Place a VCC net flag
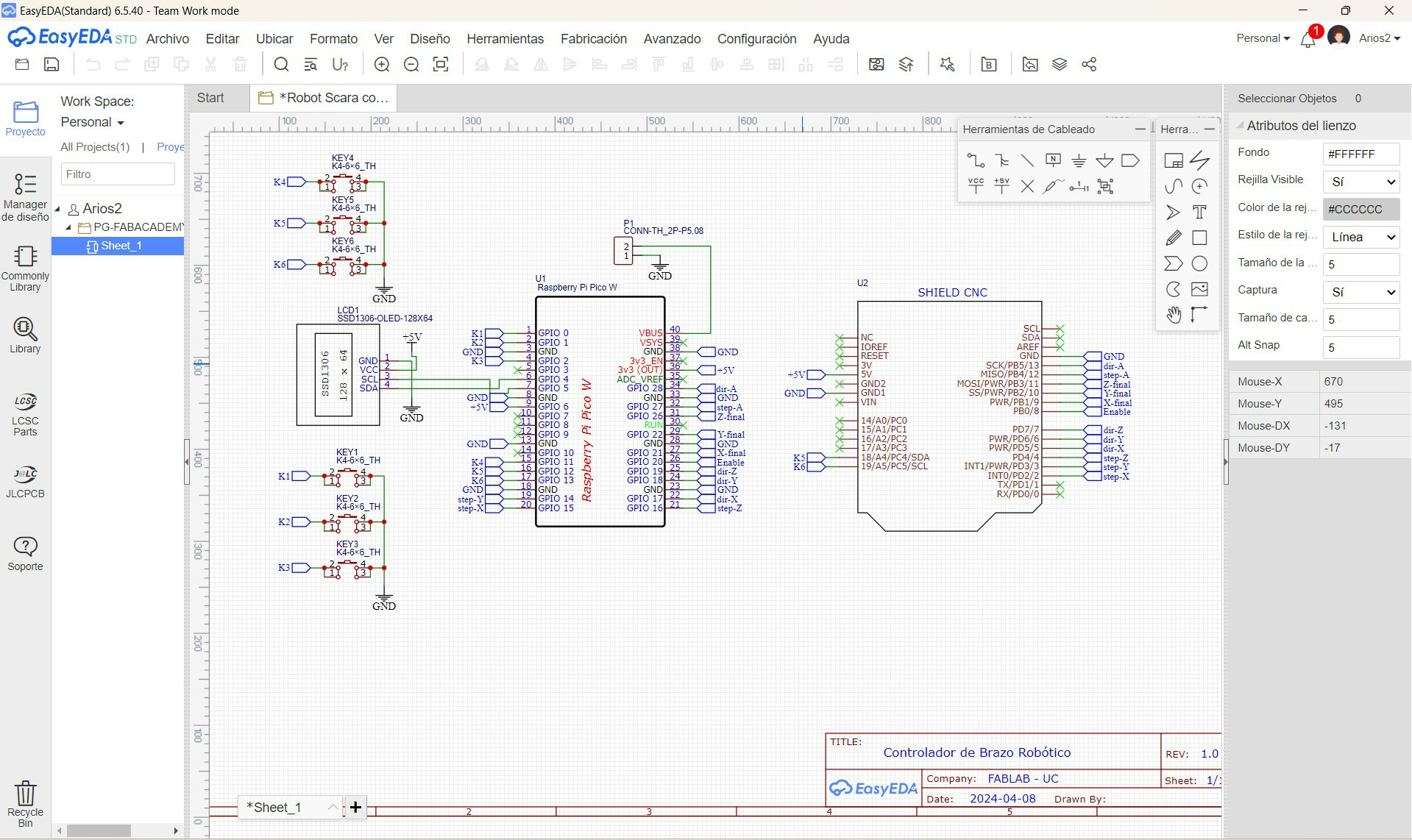1412x840 pixels. [x=976, y=186]
